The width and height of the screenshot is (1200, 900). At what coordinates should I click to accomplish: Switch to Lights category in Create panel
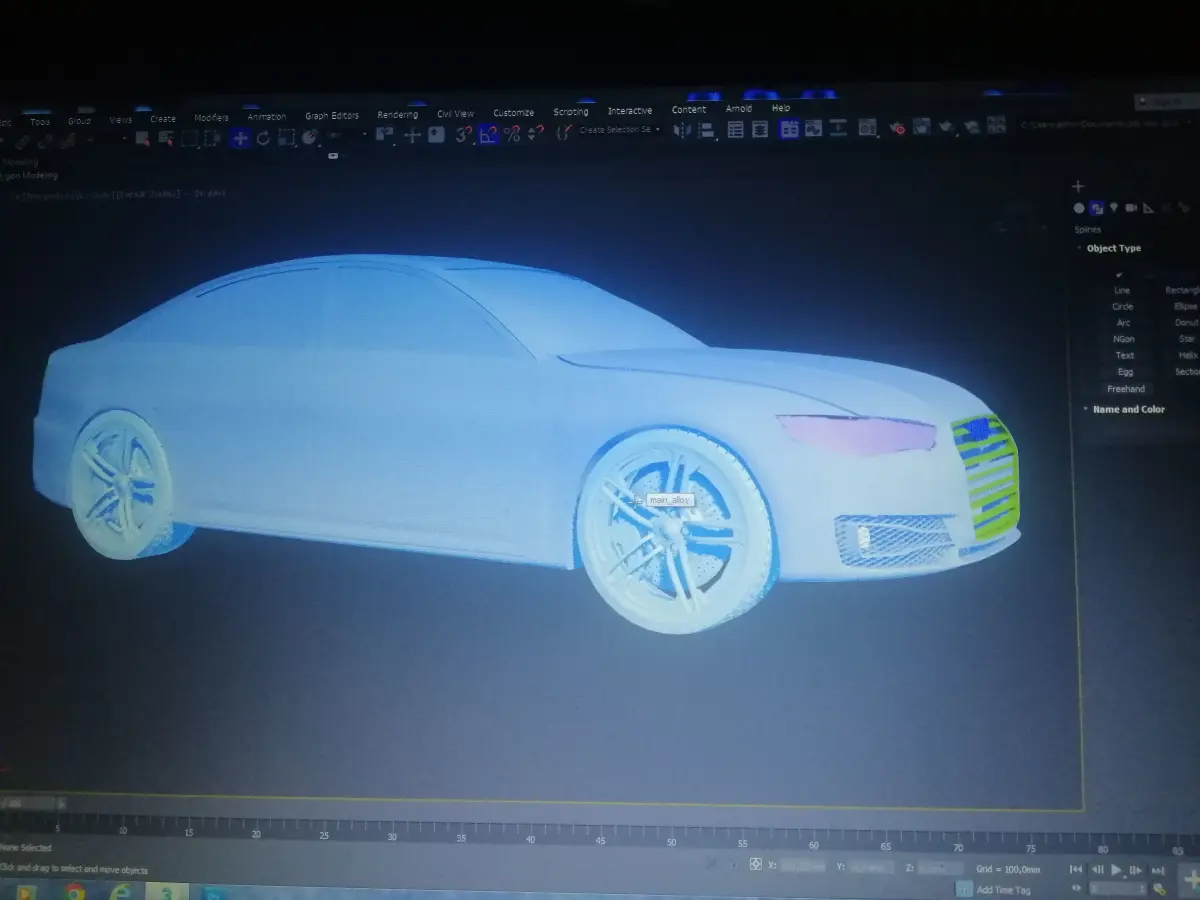point(1113,208)
